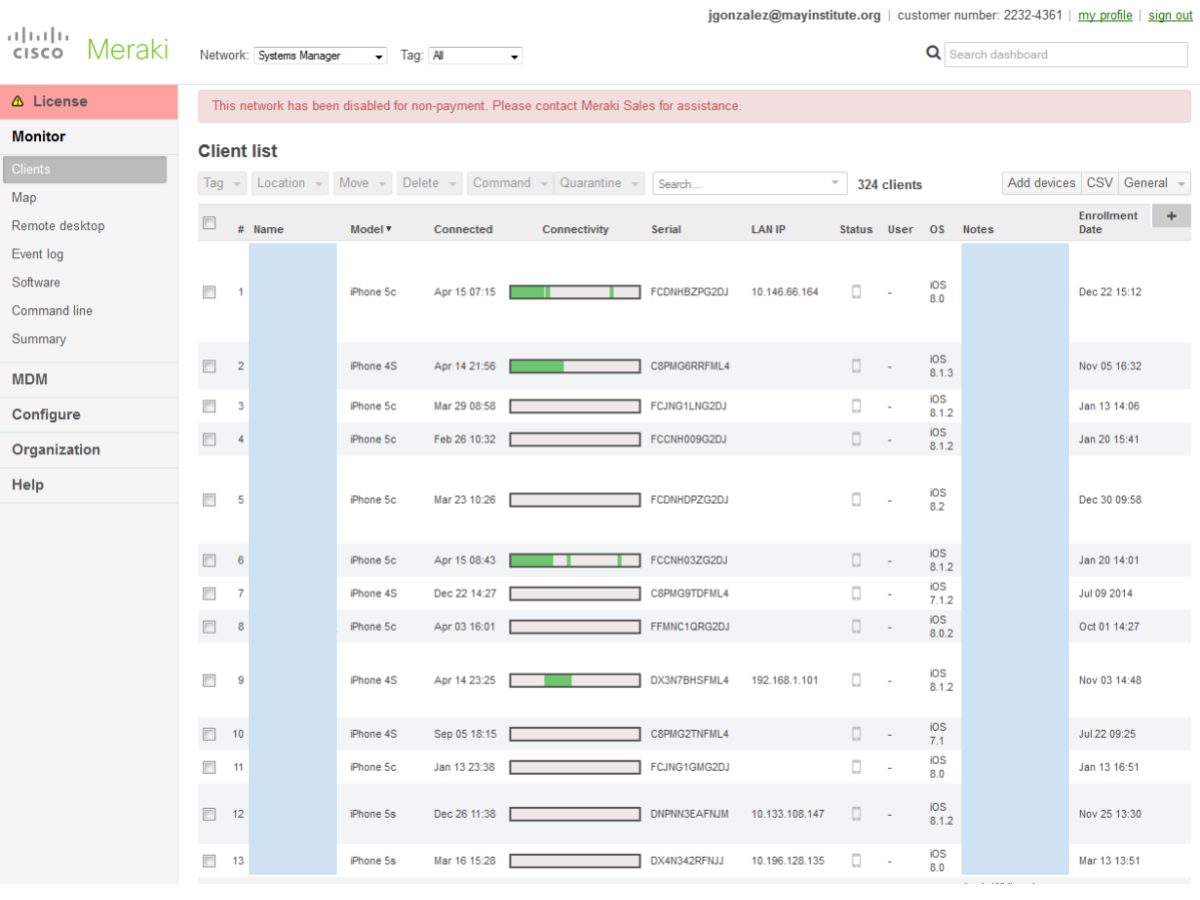Open the General view dropdown
1200x900 pixels.
1154,183
